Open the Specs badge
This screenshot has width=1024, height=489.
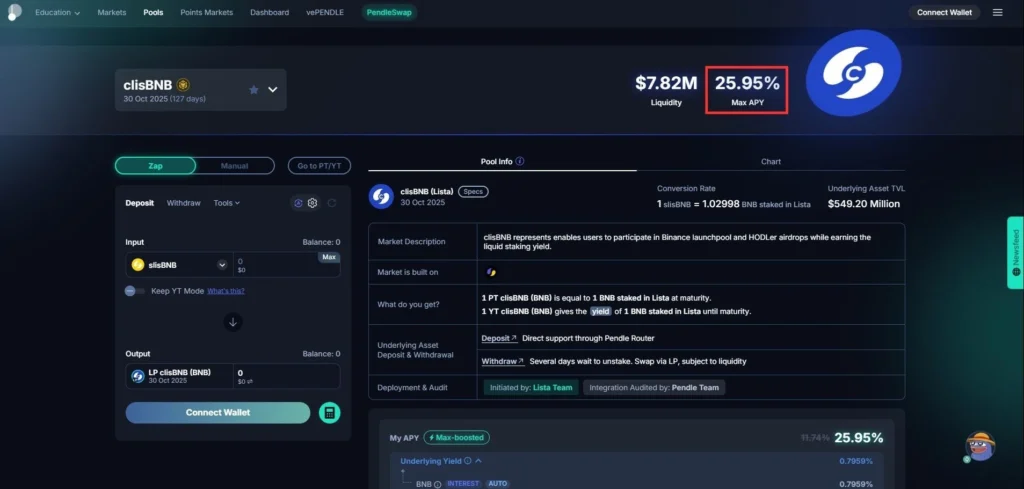[x=473, y=192]
